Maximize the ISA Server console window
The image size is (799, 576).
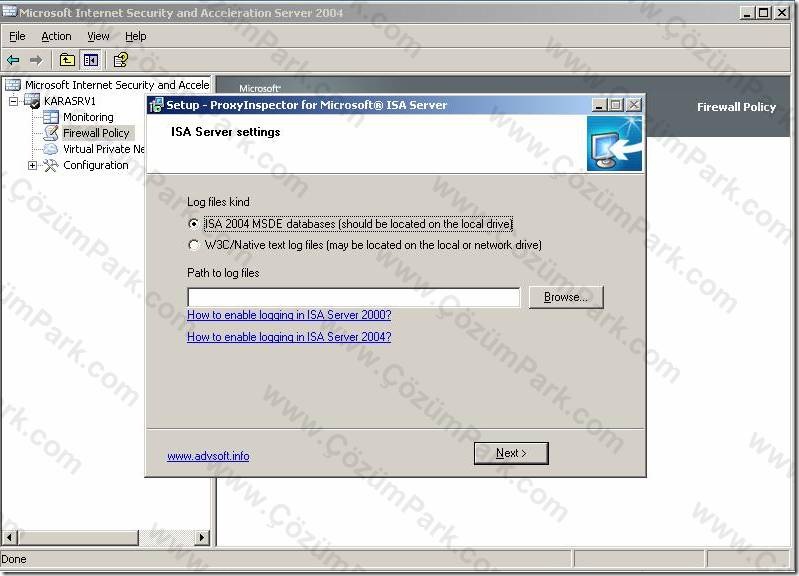(x=764, y=13)
